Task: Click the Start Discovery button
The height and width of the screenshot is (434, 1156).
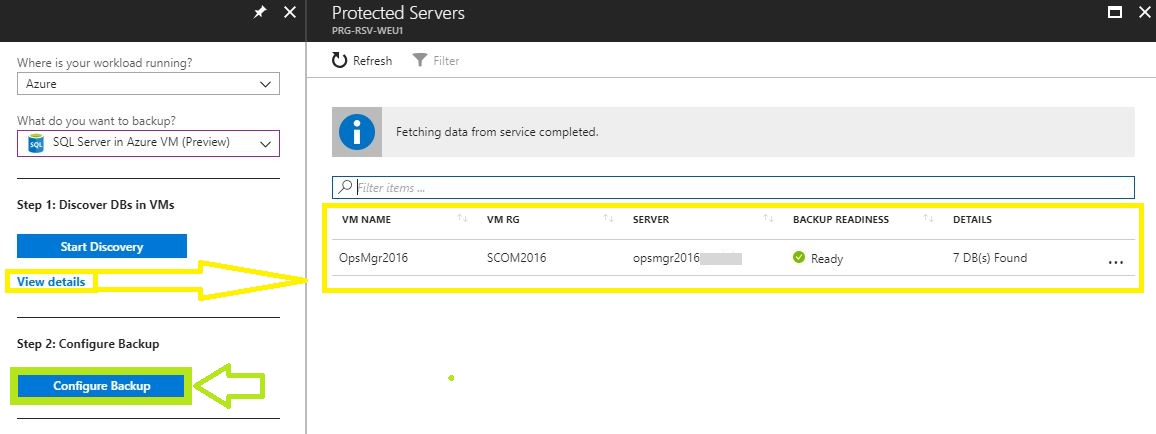Action: (102, 246)
